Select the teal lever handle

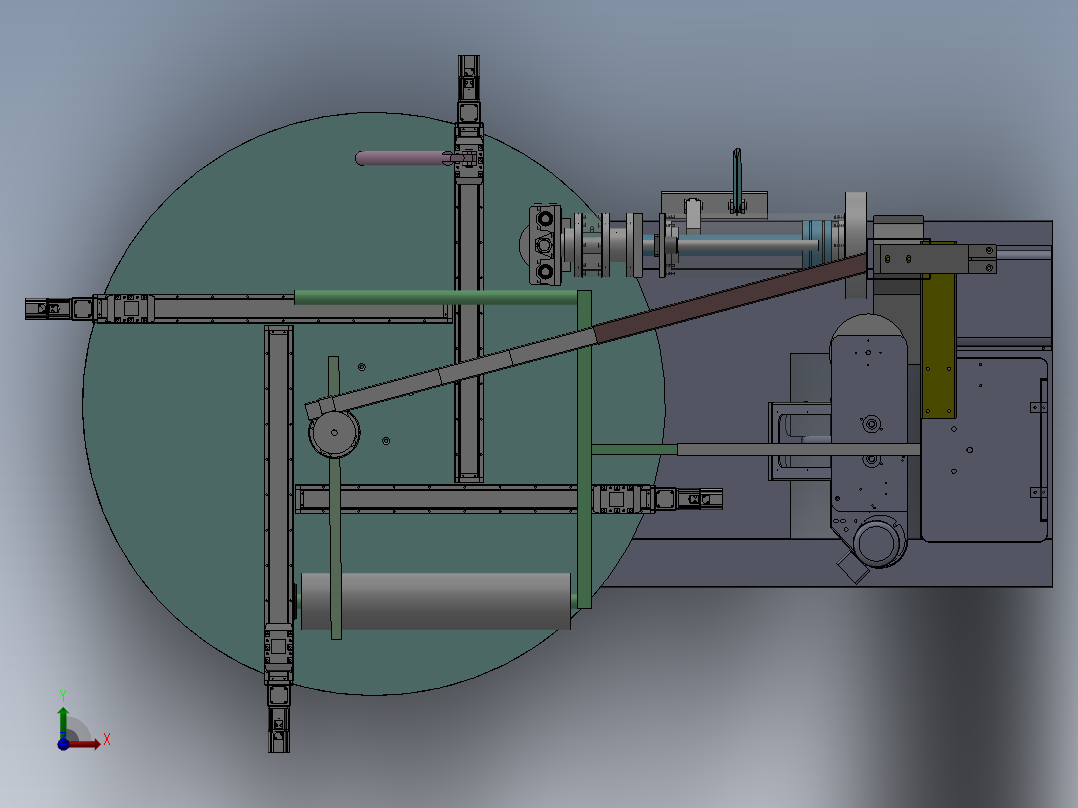(737, 180)
